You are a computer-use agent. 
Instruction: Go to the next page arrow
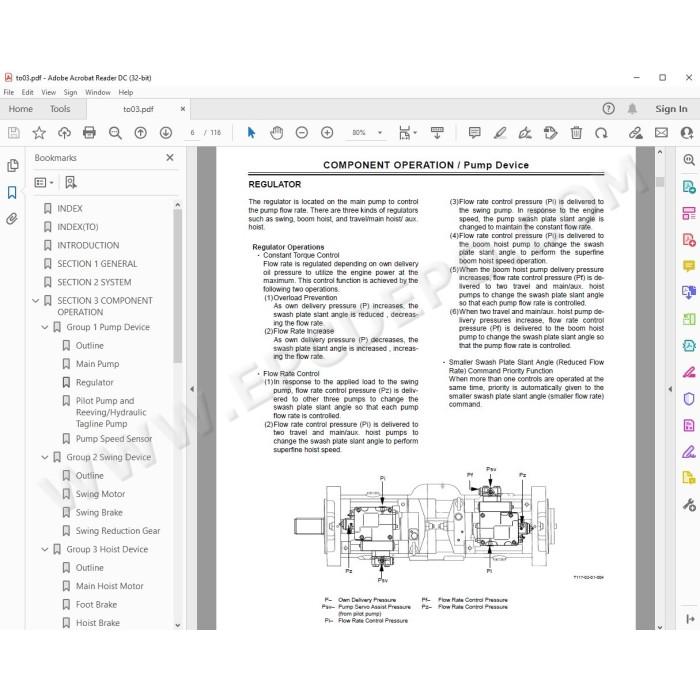pos(166,133)
